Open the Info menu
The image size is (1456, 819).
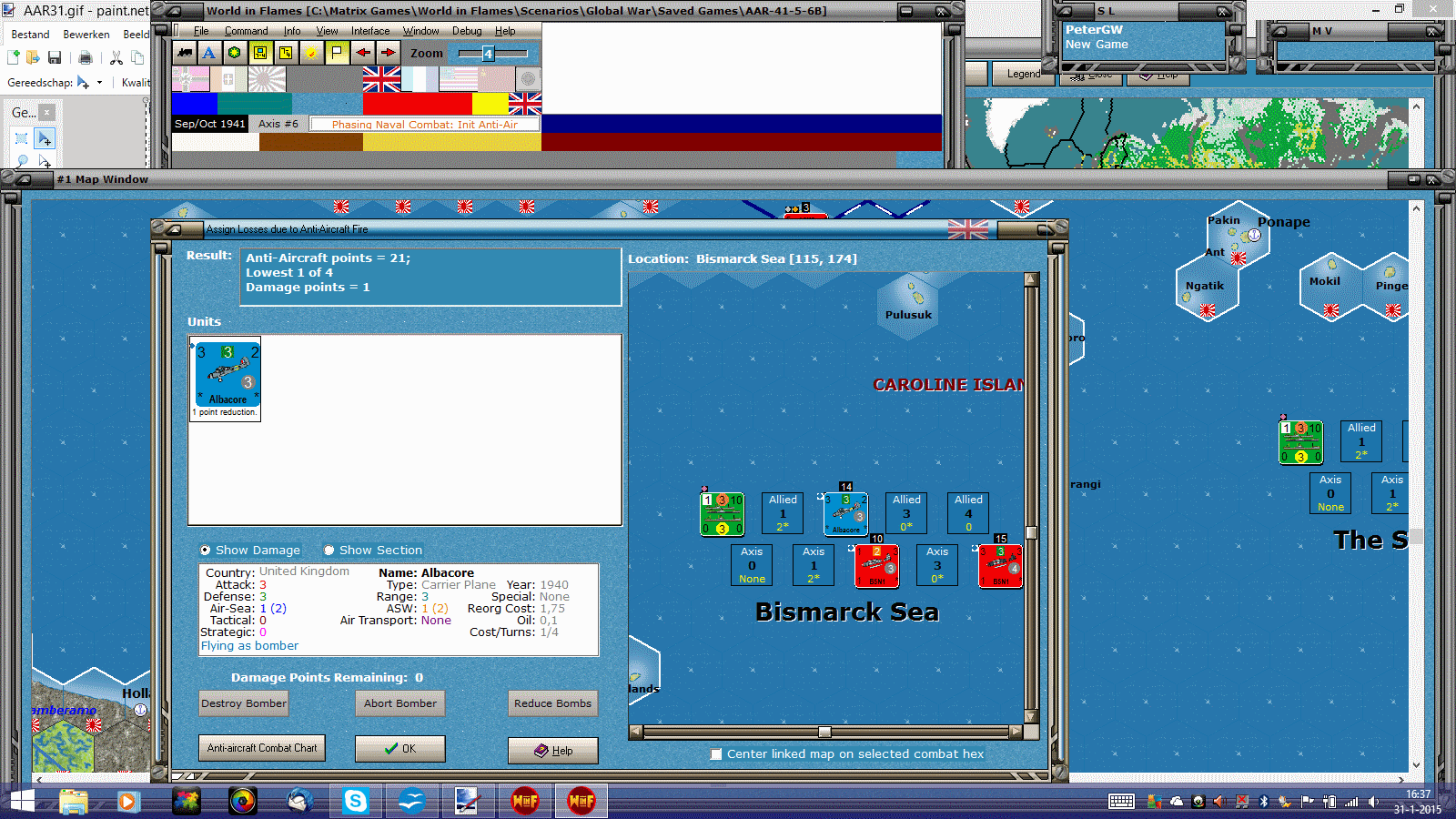click(x=292, y=31)
